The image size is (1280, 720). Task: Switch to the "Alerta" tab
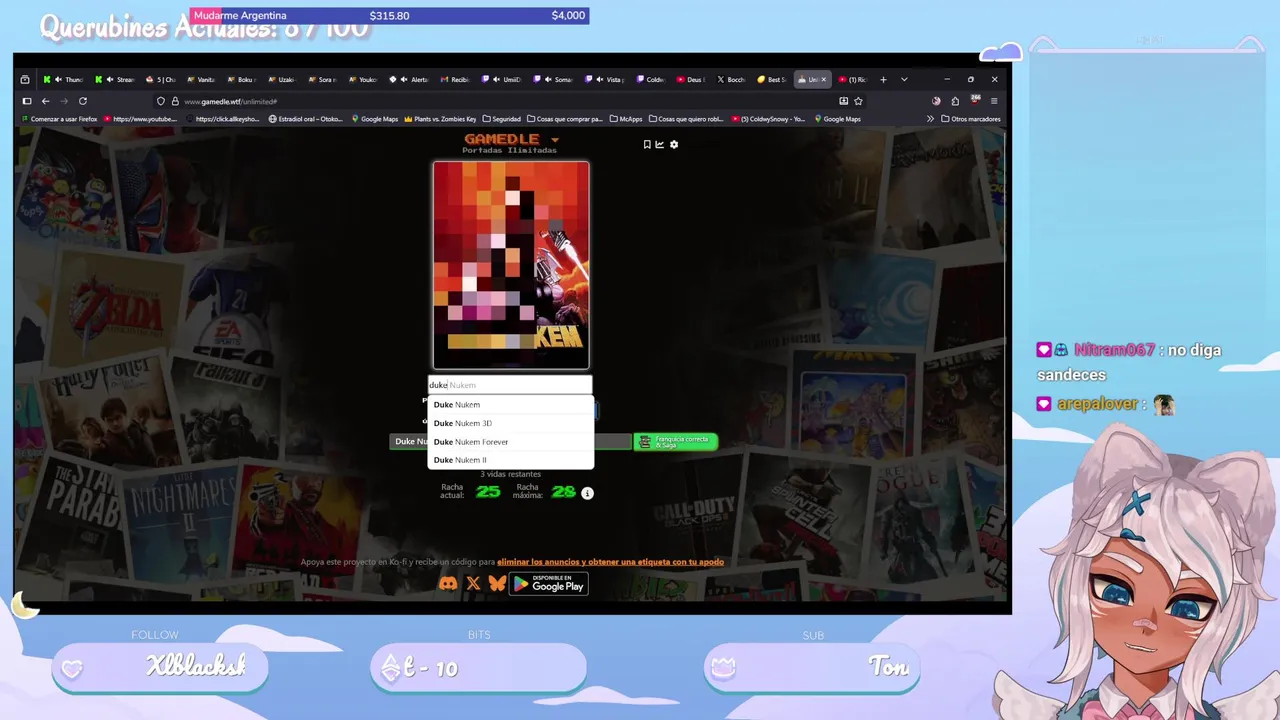tap(411, 80)
